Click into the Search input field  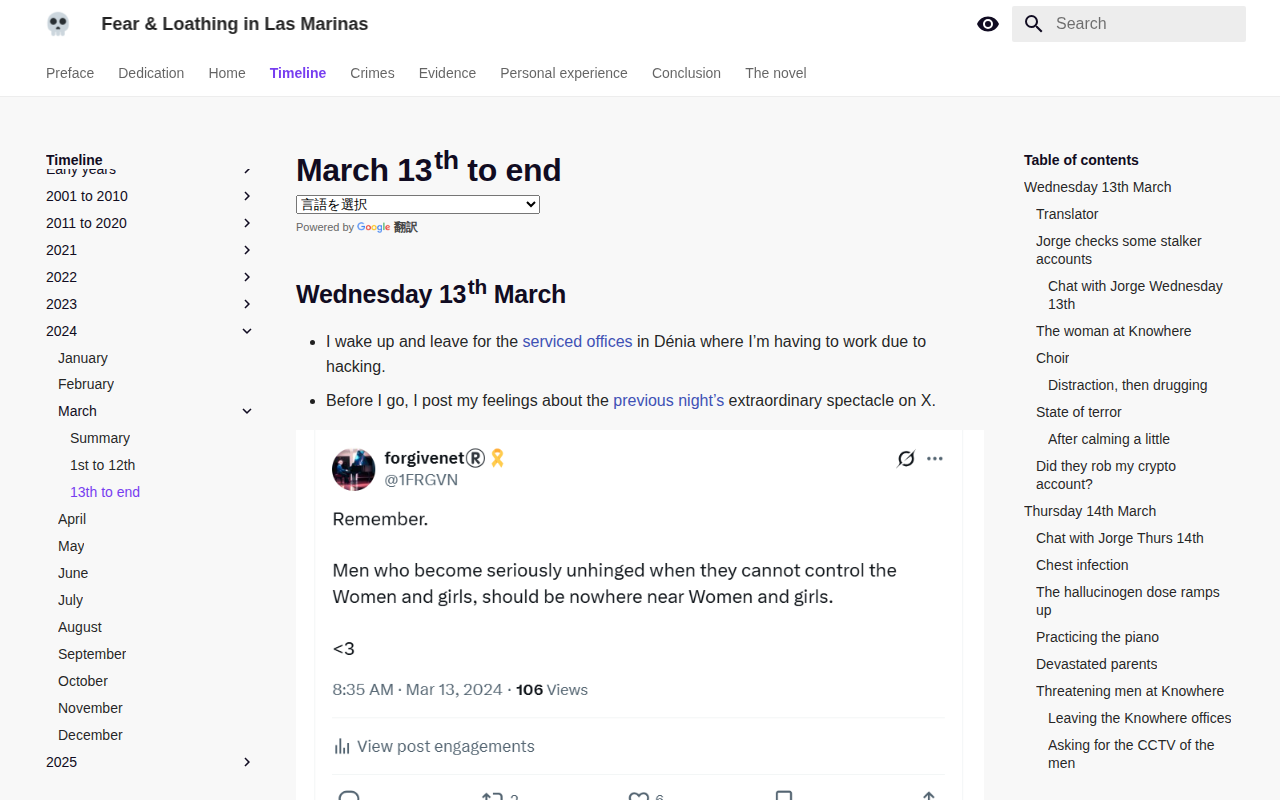(x=1146, y=24)
